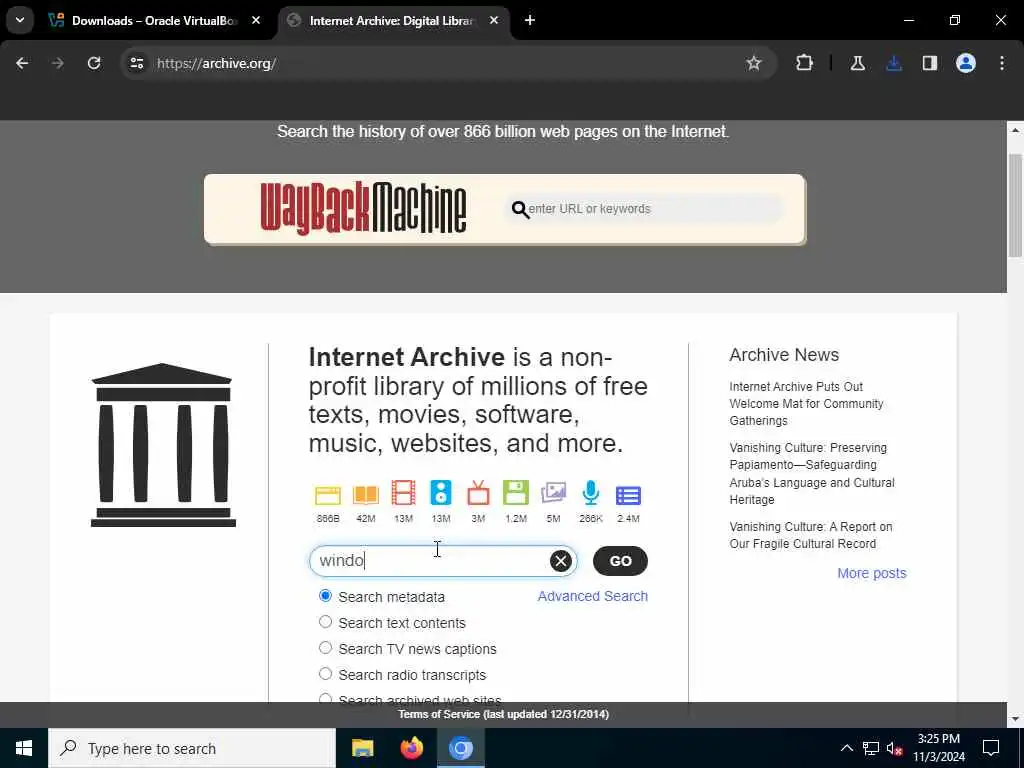This screenshot has height=768, width=1024.
Task: Open the taskbar clock showing 3:25 PM
Action: tap(938, 748)
